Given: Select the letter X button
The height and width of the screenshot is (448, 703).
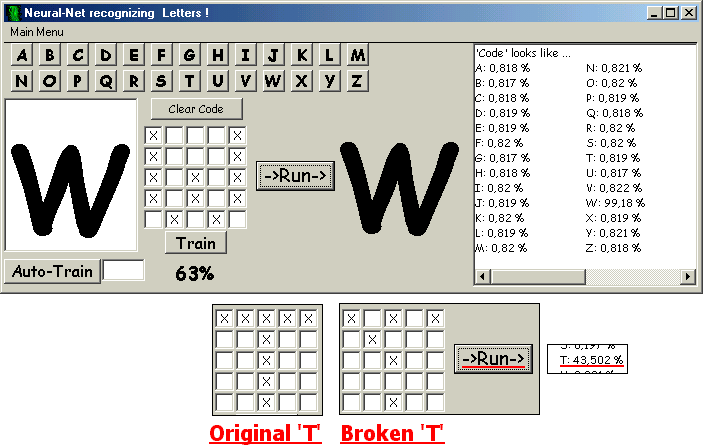Looking at the screenshot, I should (302, 81).
